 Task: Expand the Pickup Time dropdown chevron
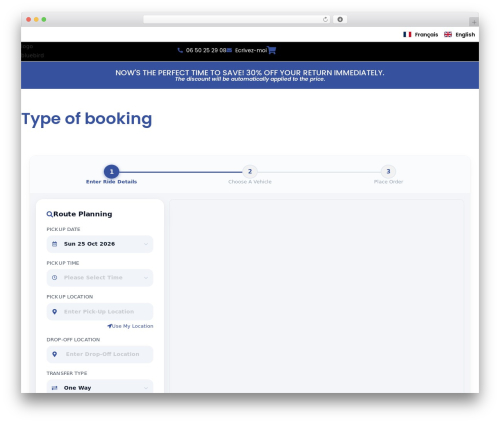146,278
